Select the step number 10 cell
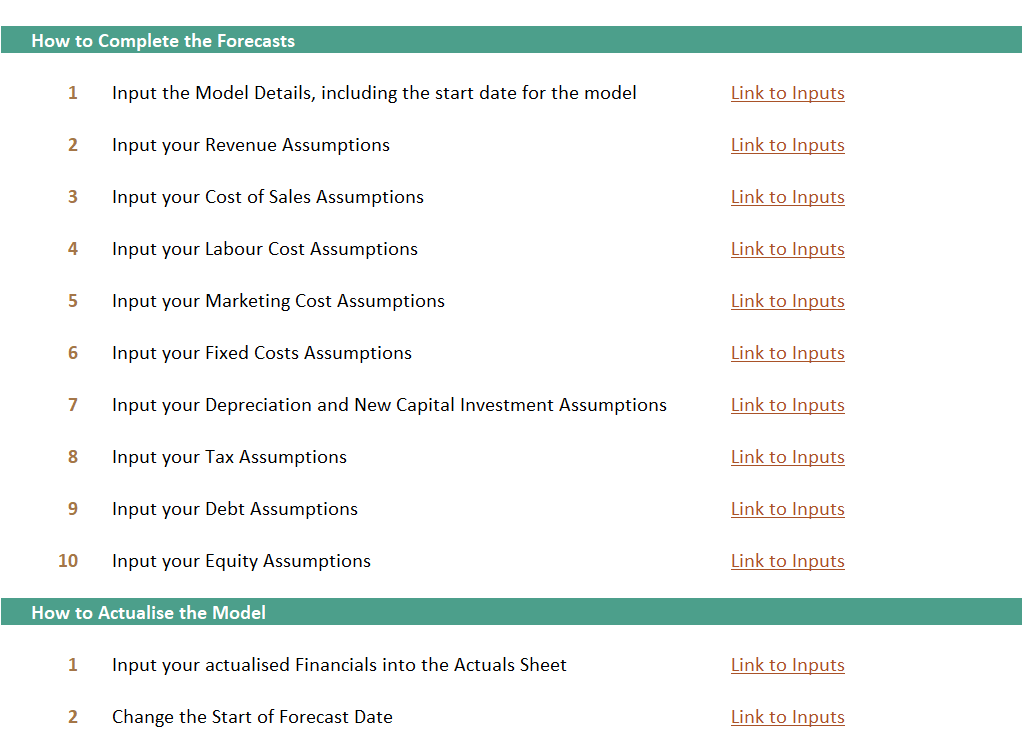Viewport: 1022px width, 755px height. coord(68,561)
